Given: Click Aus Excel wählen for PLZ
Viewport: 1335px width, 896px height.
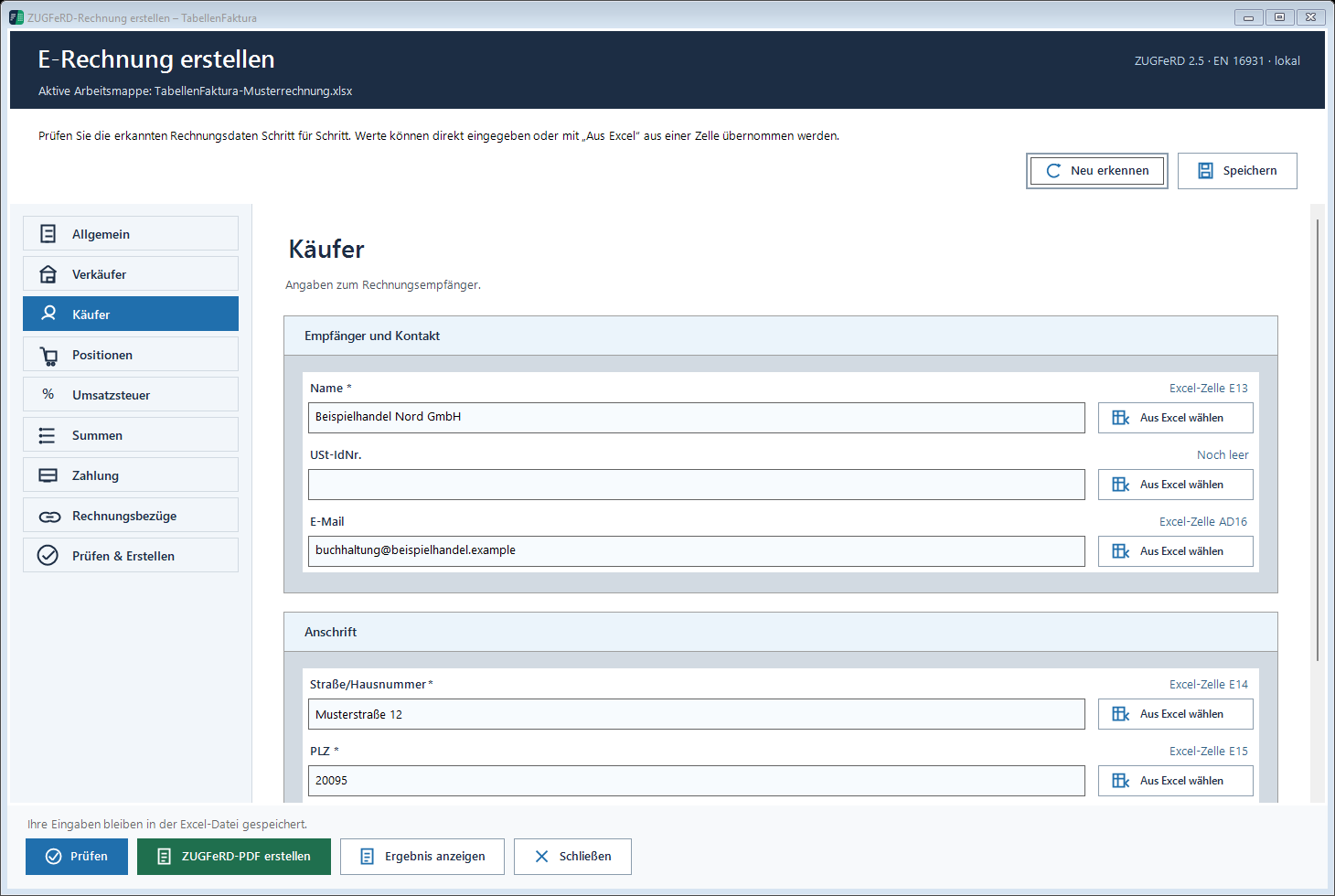Looking at the screenshot, I should coord(1176,781).
